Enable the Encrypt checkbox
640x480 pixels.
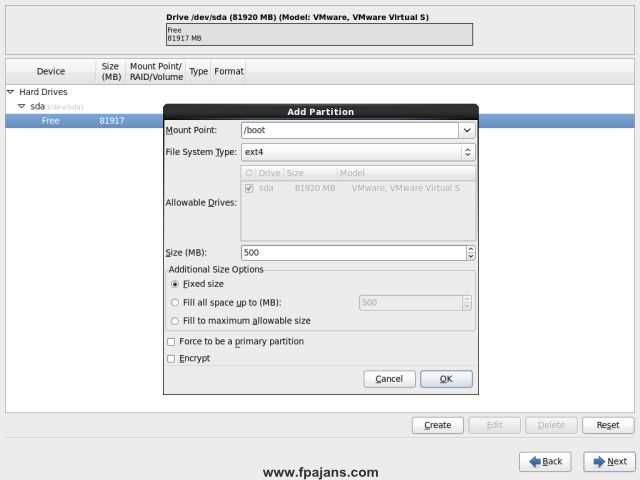click(x=171, y=359)
